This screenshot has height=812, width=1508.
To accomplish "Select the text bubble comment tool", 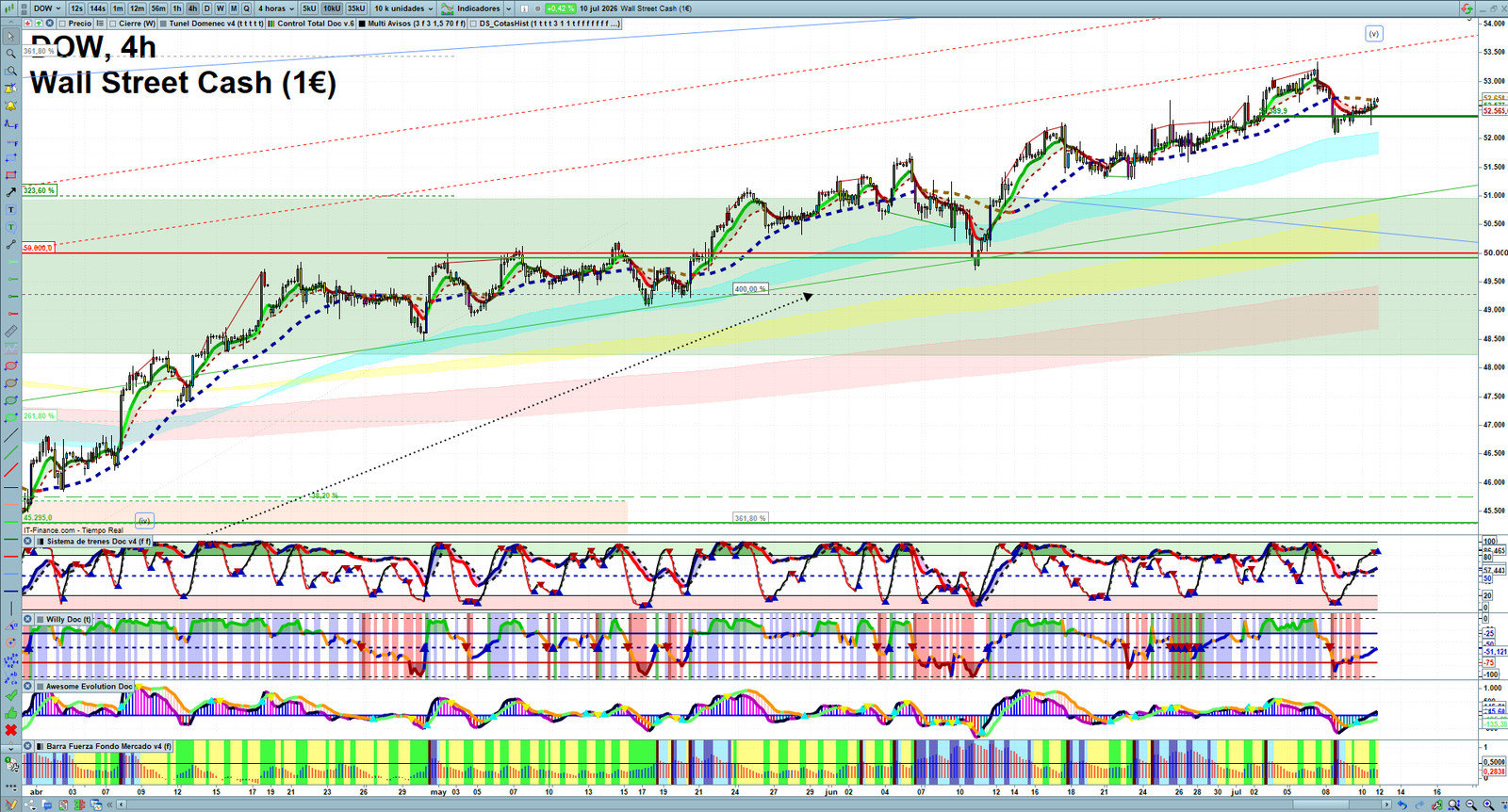I will 11,227.
